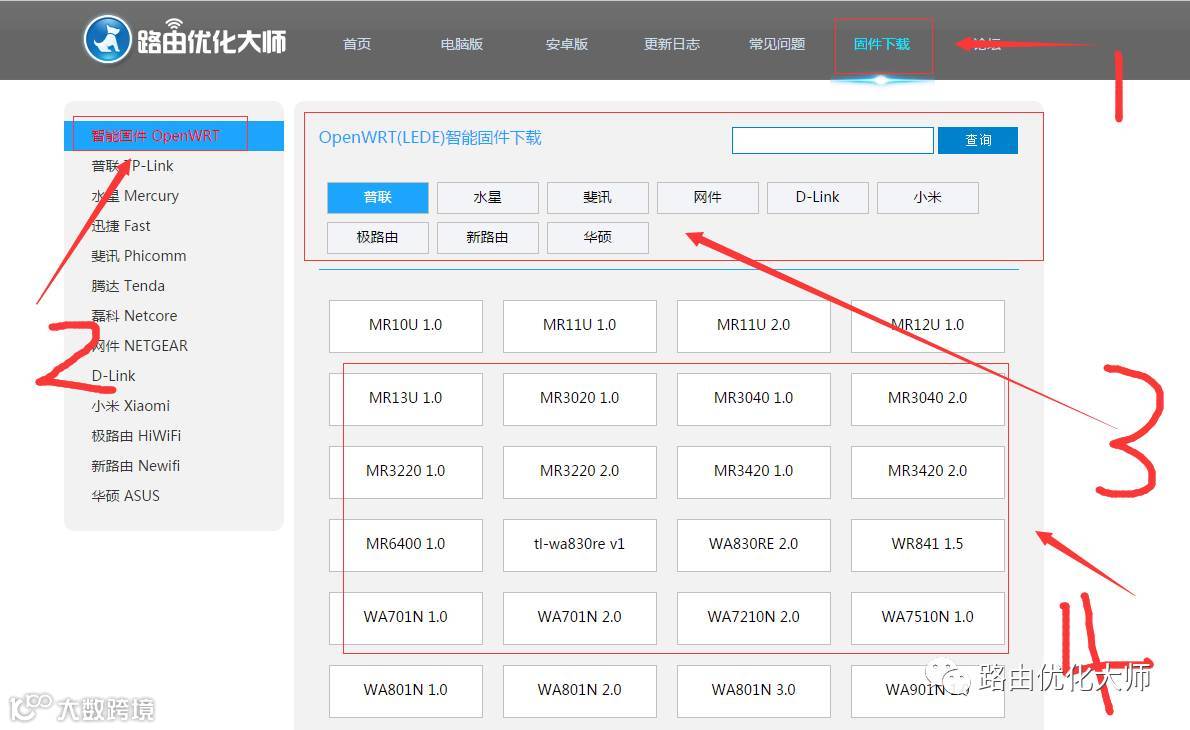The width and height of the screenshot is (1190, 730).
Task: Open 华硕 ASUS sidebar entry
Action: point(125,496)
